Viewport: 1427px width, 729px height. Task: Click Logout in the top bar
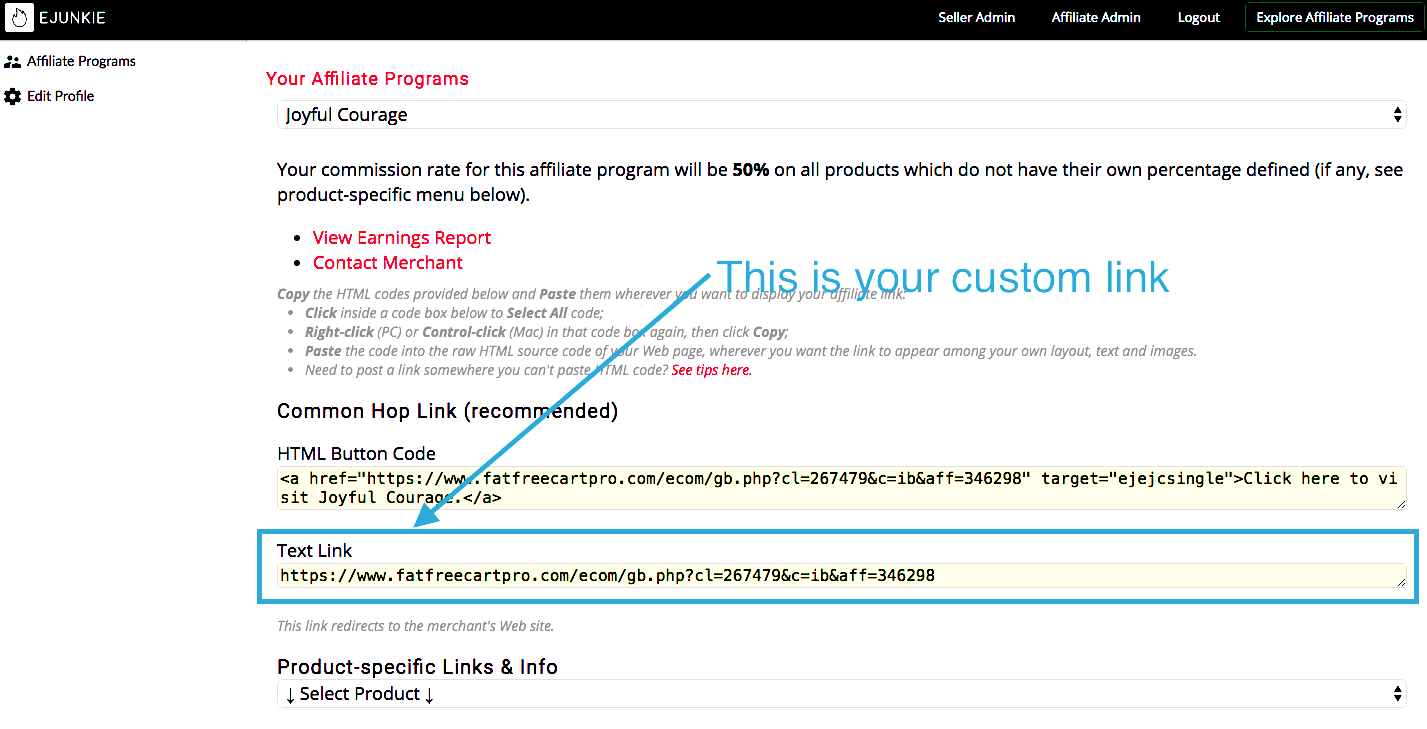coord(1198,17)
